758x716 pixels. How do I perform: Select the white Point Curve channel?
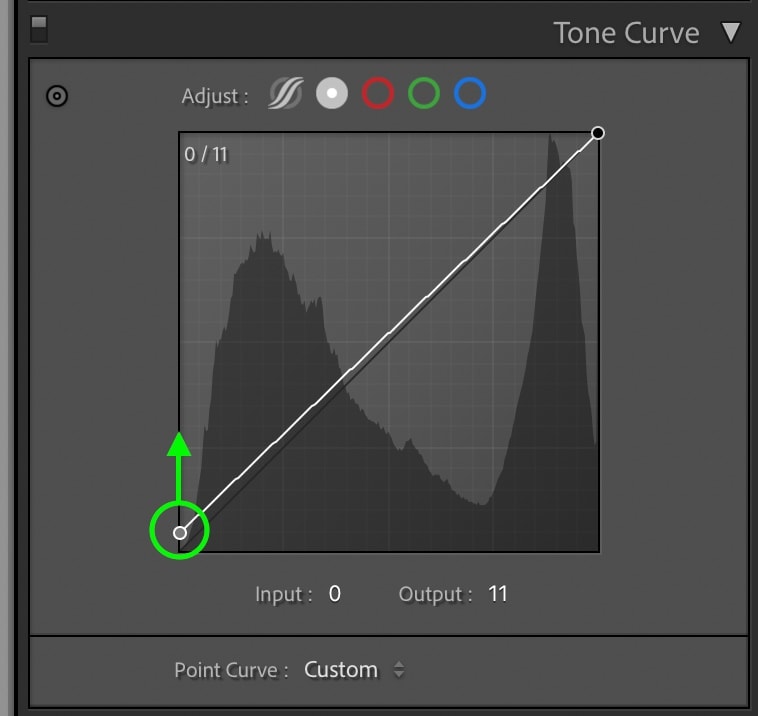(332, 93)
